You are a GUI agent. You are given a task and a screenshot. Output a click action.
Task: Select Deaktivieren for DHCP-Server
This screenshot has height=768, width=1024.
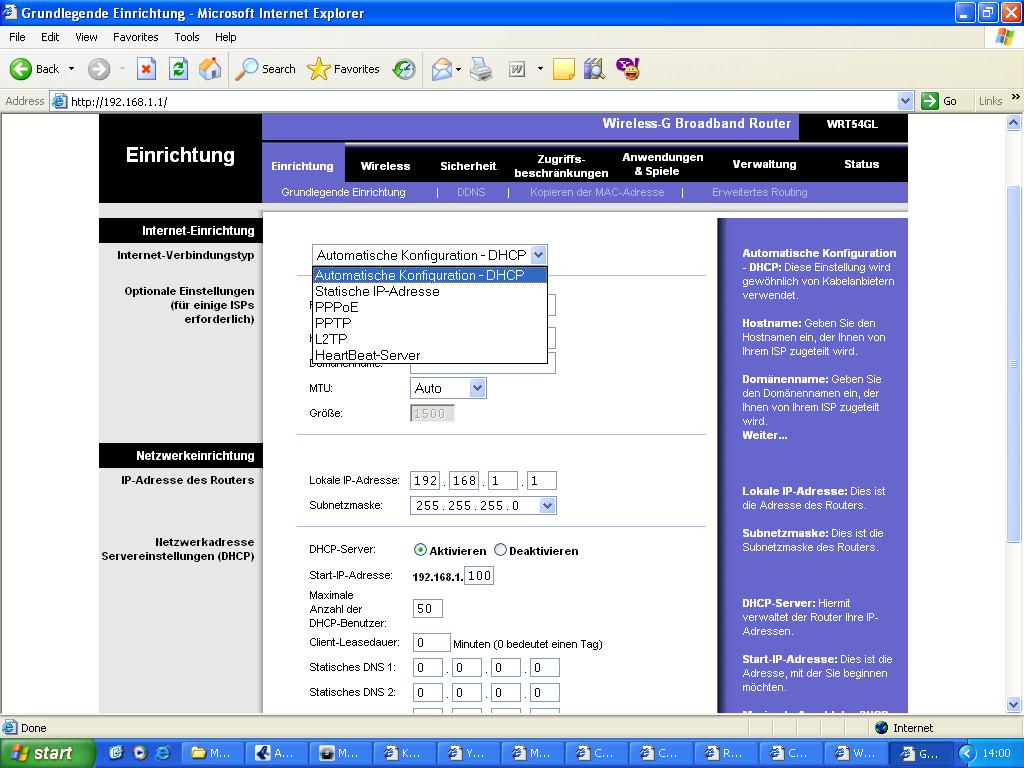click(x=500, y=551)
